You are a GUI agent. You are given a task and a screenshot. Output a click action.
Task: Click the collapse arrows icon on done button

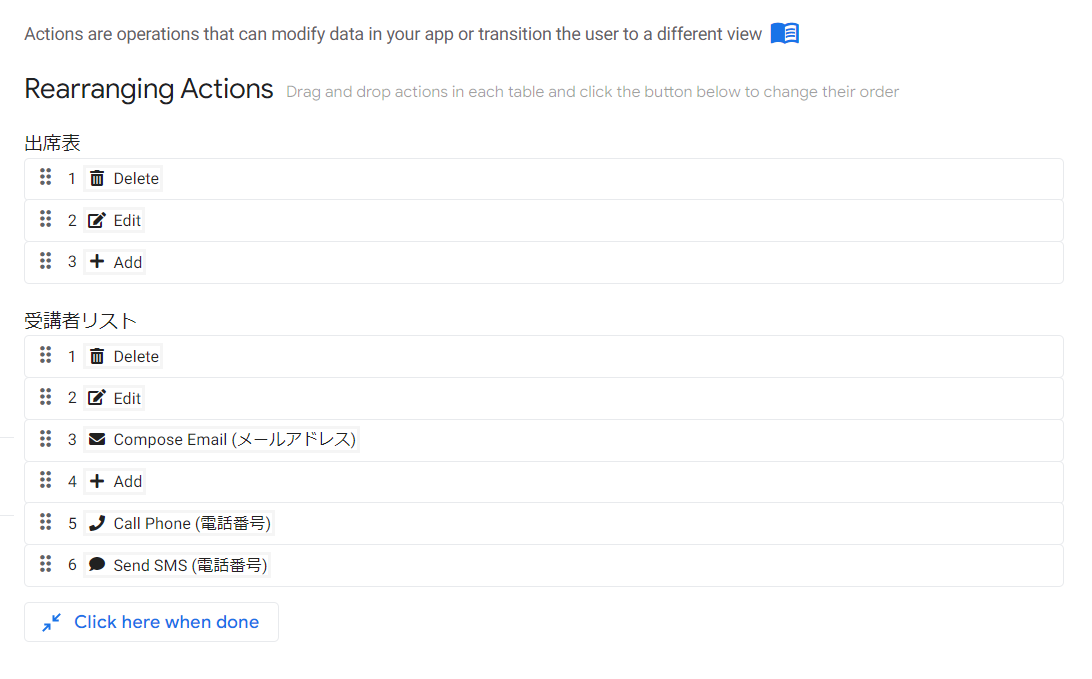pyautogui.click(x=50, y=622)
